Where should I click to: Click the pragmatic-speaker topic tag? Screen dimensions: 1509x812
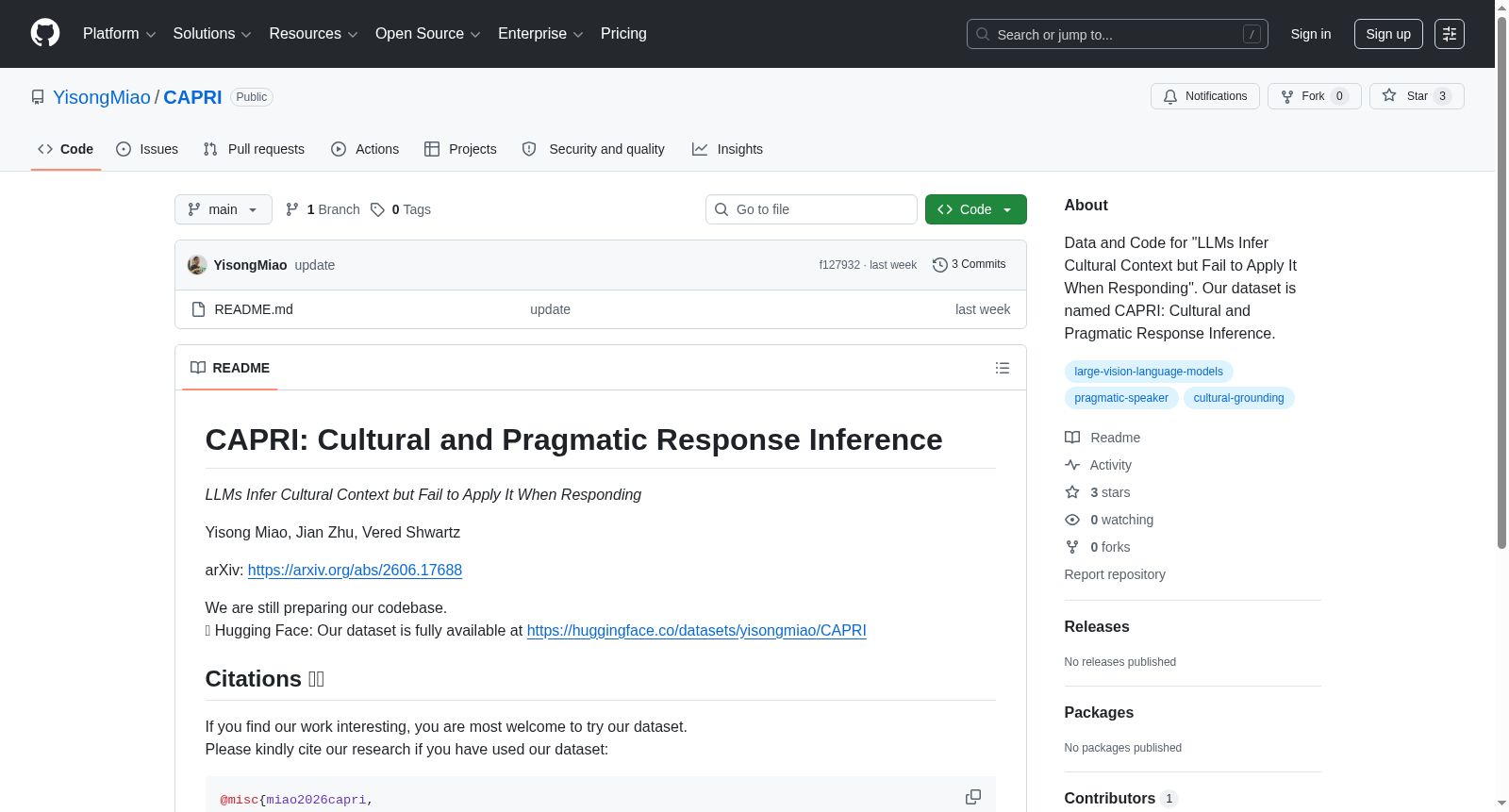coord(1121,398)
